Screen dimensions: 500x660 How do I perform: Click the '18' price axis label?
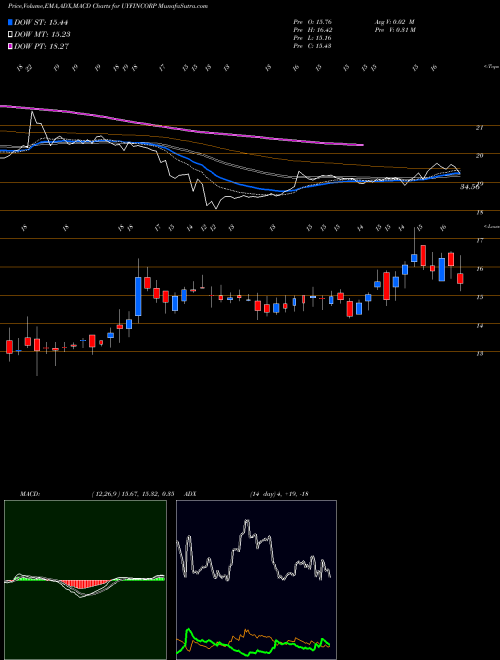pyautogui.click(x=479, y=213)
